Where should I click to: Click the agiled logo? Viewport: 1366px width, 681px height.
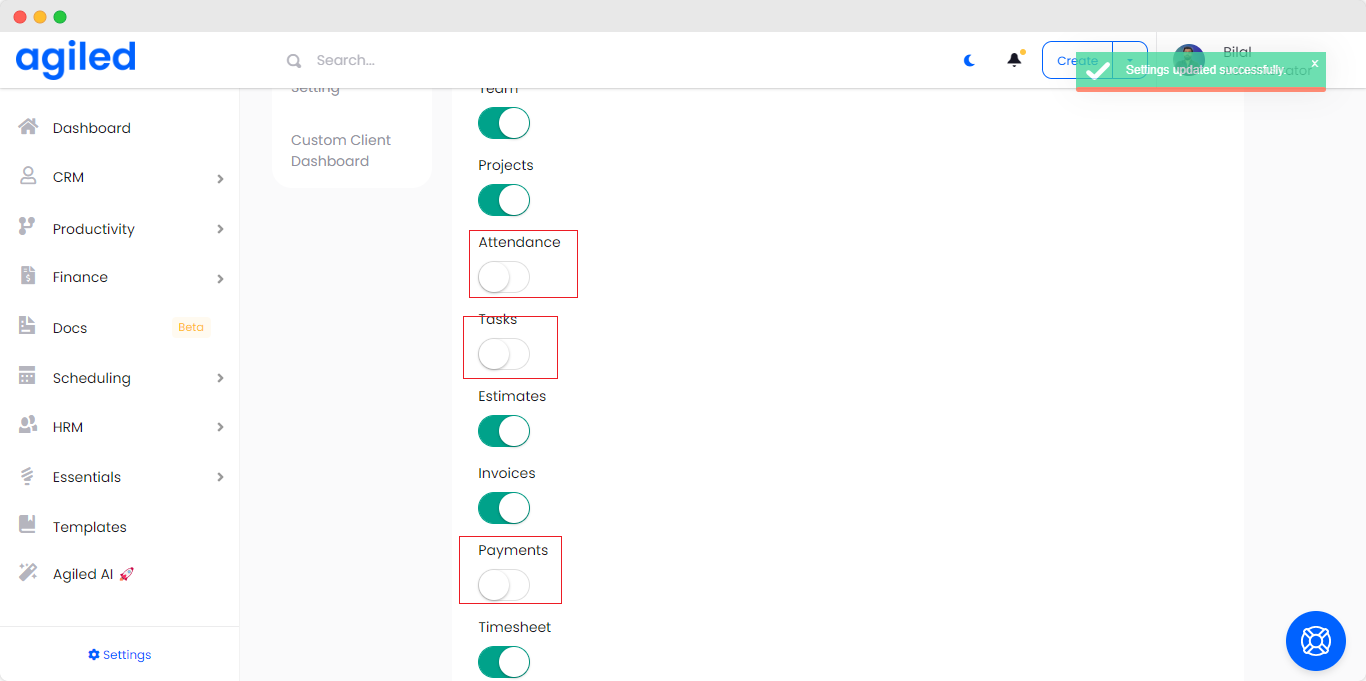pos(76,59)
